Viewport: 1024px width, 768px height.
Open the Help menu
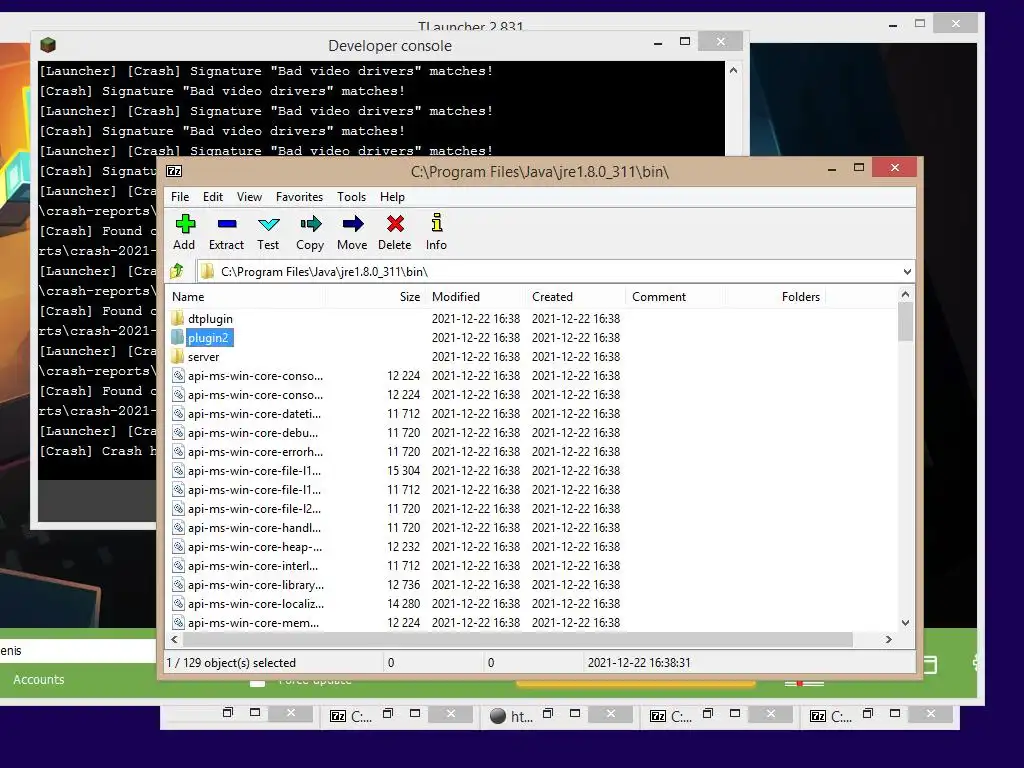tap(392, 197)
